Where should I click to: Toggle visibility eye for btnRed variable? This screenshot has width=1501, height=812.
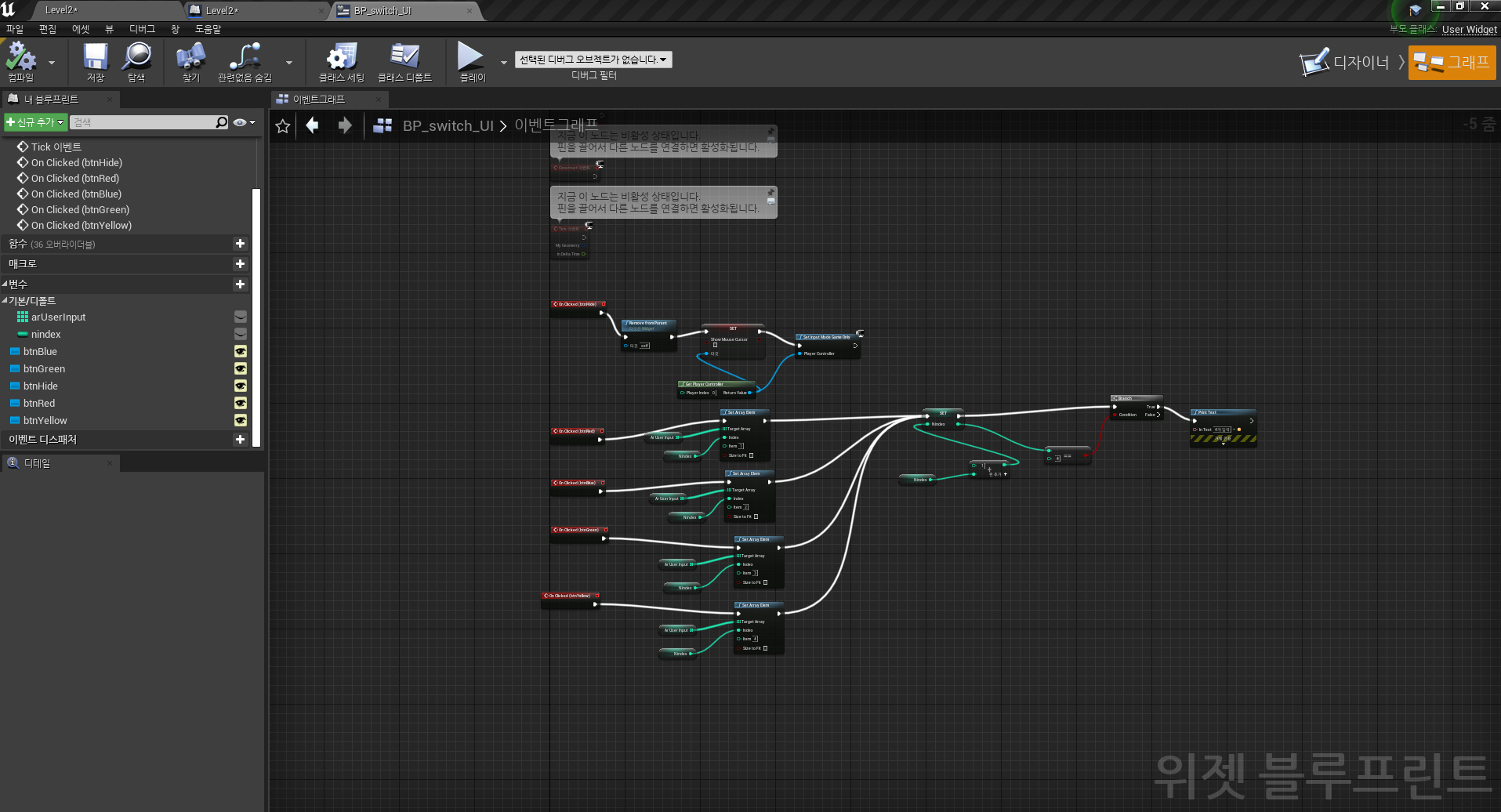tap(241, 403)
